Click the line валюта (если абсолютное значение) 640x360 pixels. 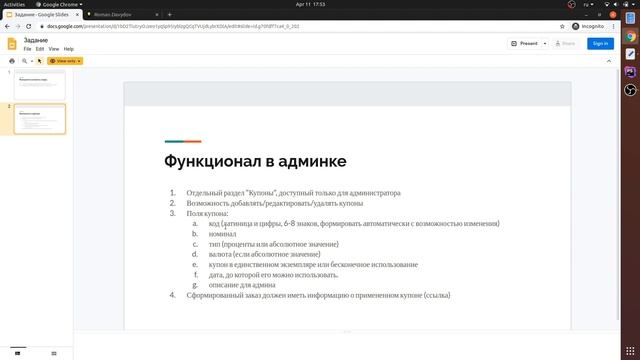(264, 254)
